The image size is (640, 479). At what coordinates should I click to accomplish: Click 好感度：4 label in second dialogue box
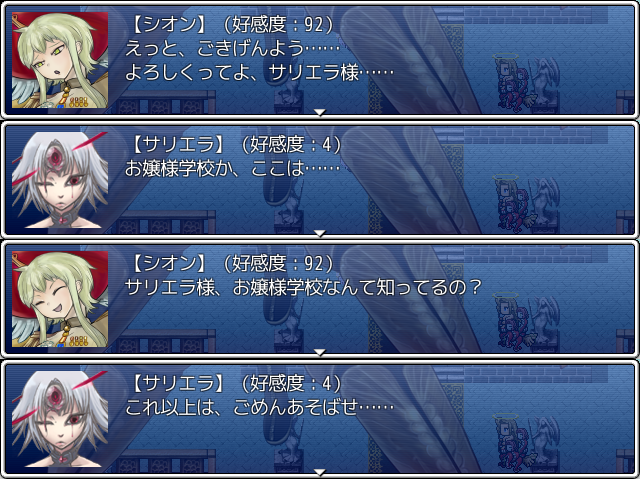pos(291,144)
